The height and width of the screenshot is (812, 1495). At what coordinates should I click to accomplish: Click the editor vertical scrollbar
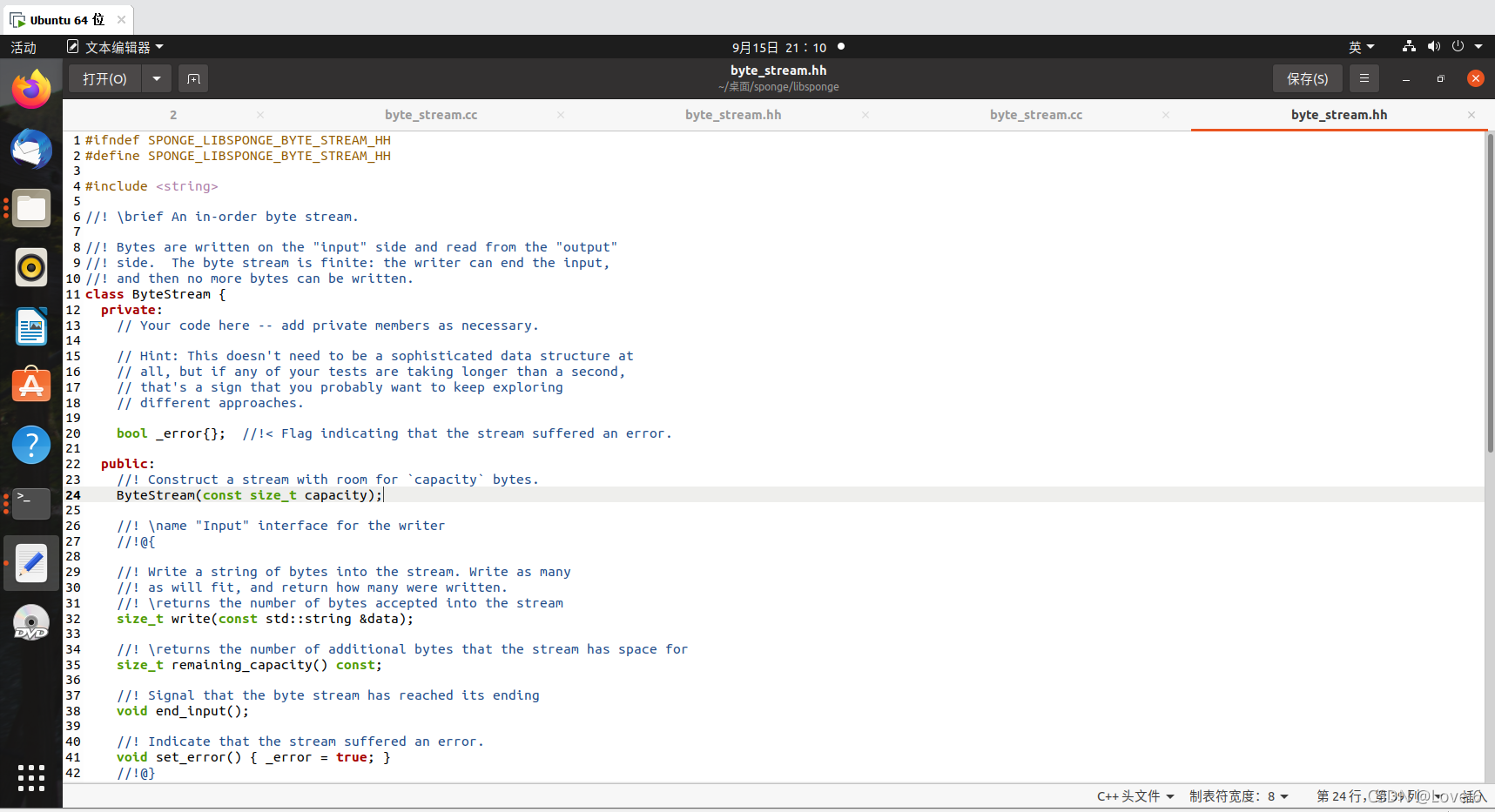[1490, 292]
